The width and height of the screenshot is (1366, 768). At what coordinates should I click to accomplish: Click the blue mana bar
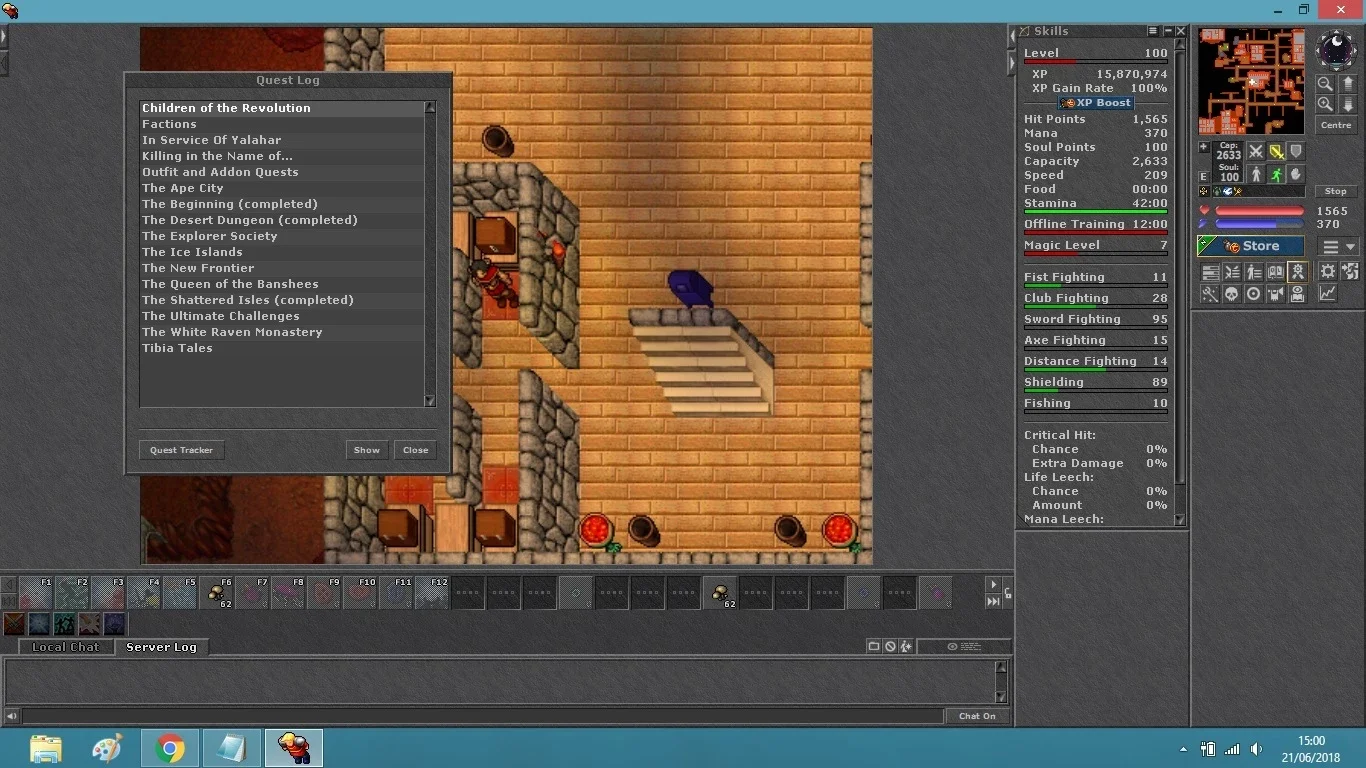[1260, 224]
